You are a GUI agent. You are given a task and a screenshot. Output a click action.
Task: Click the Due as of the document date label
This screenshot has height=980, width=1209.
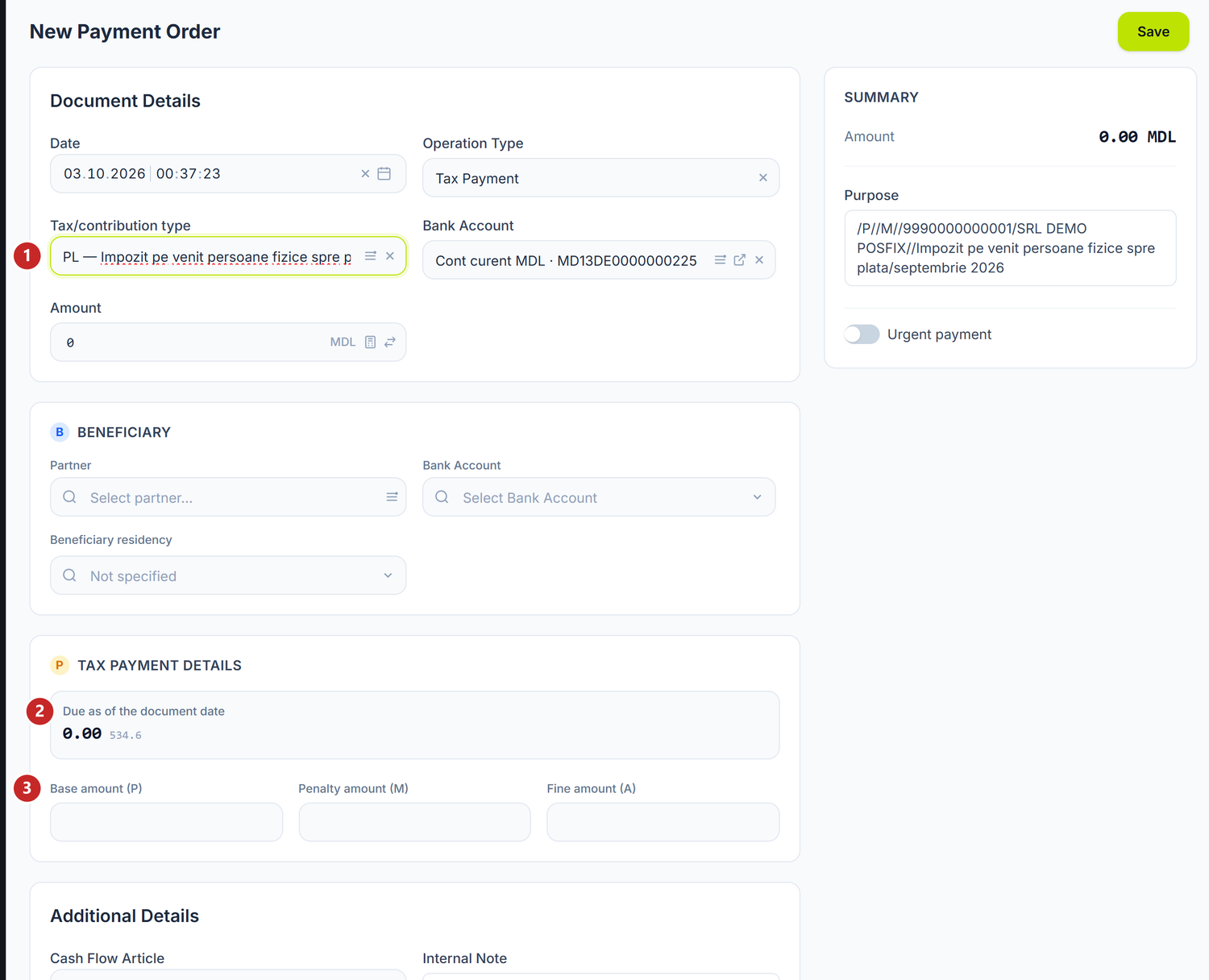click(143, 711)
